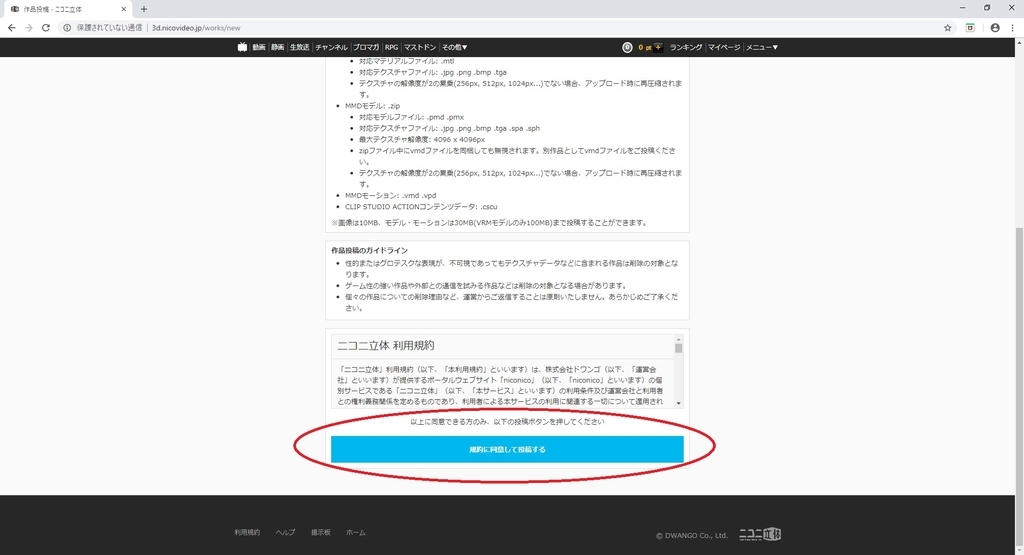The image size is (1024, 555).
Task: Click the browser back arrow
Action: (11, 27)
